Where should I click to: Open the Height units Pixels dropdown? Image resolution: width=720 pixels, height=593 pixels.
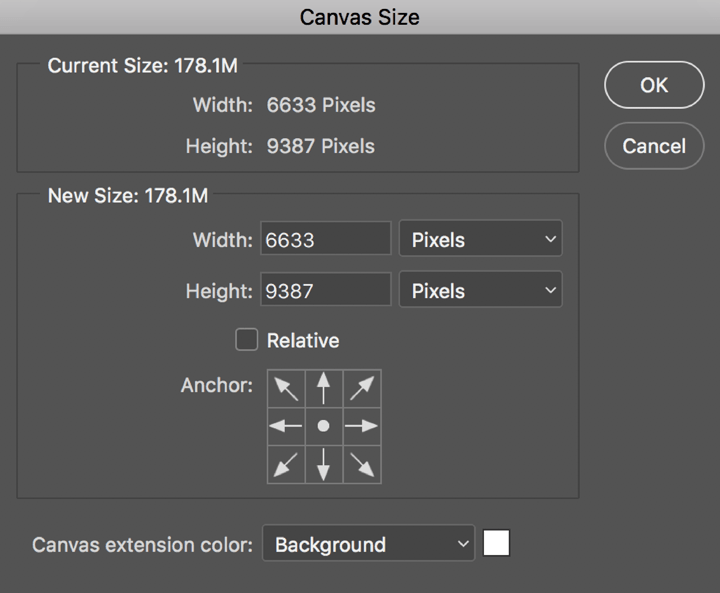point(480,291)
